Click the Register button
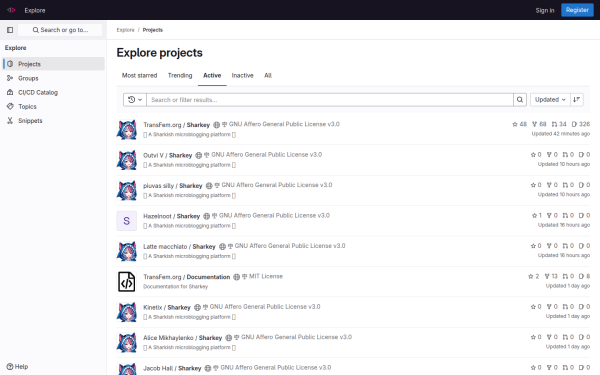Screen dimensions: 600x375 (577, 10)
